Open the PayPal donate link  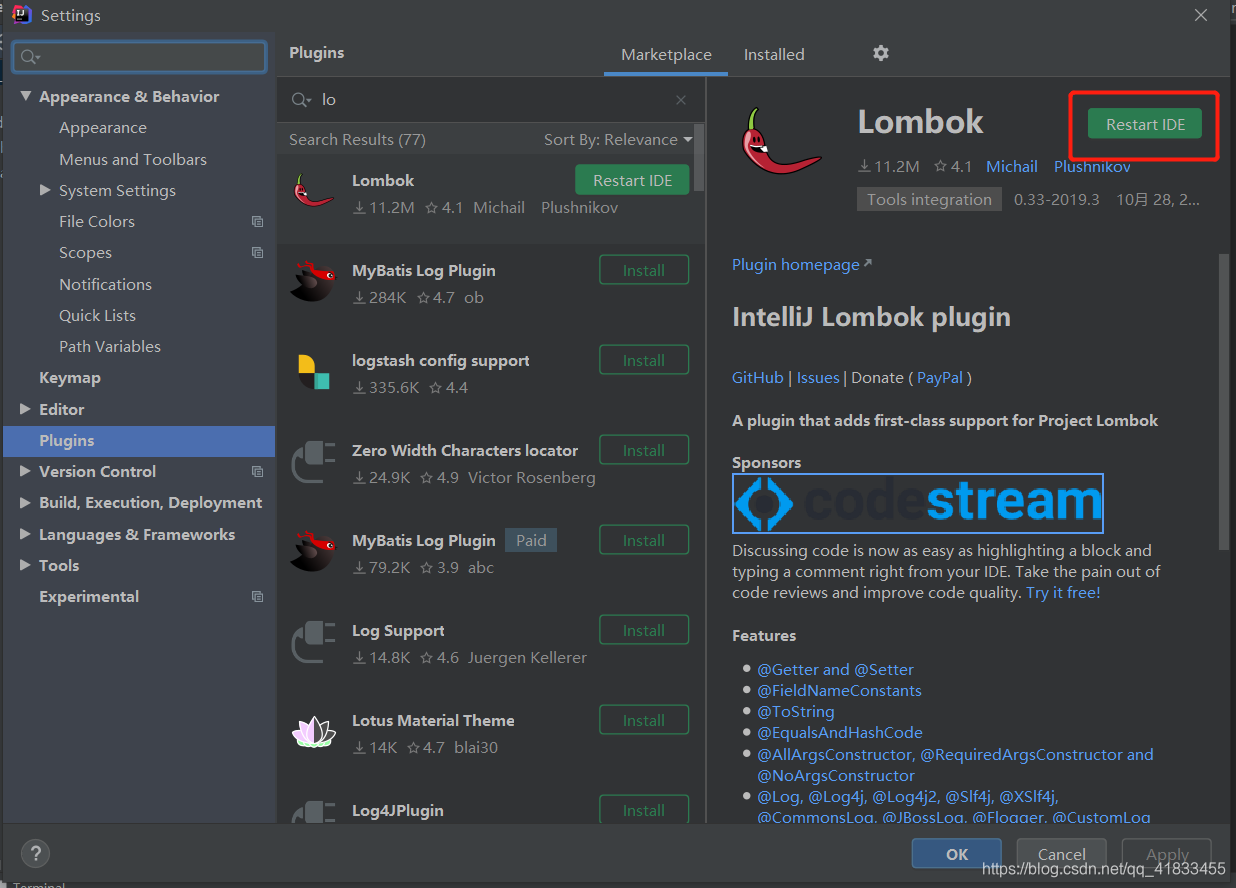[940, 378]
